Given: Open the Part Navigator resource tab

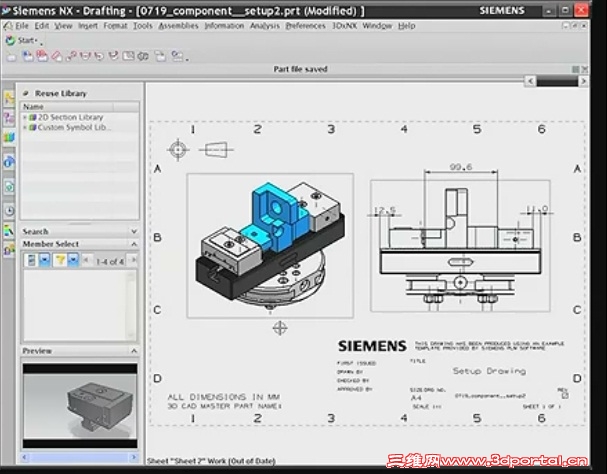Looking at the screenshot, I should pos(9,118).
